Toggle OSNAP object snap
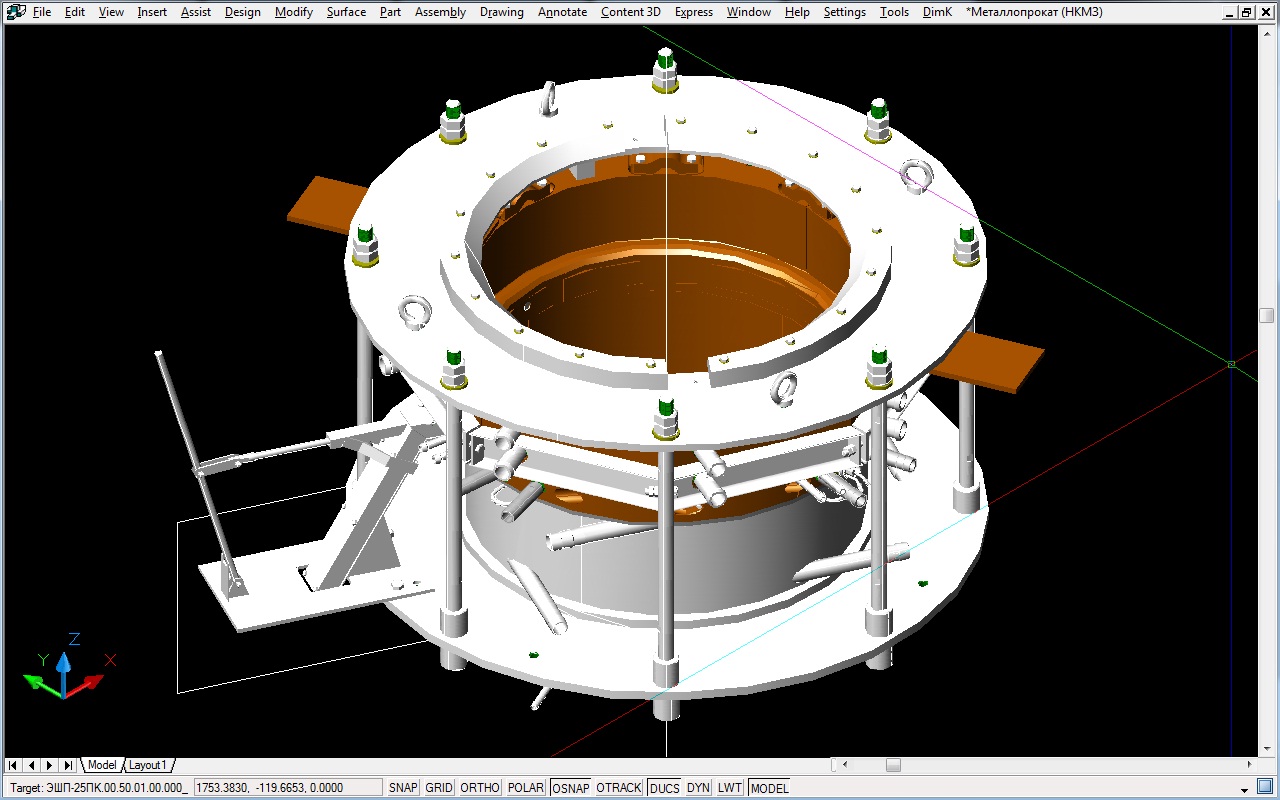This screenshot has height=800, width=1280. click(x=570, y=788)
